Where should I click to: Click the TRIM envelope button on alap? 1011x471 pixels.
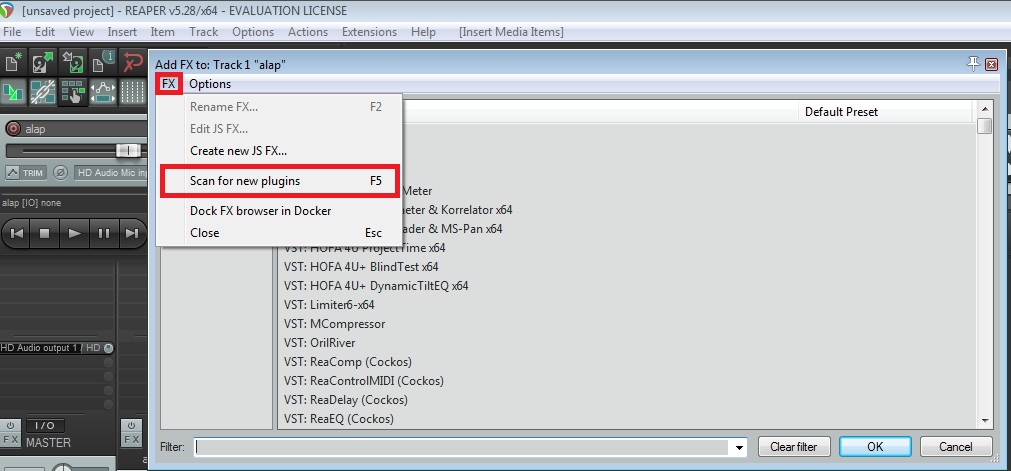(25, 173)
